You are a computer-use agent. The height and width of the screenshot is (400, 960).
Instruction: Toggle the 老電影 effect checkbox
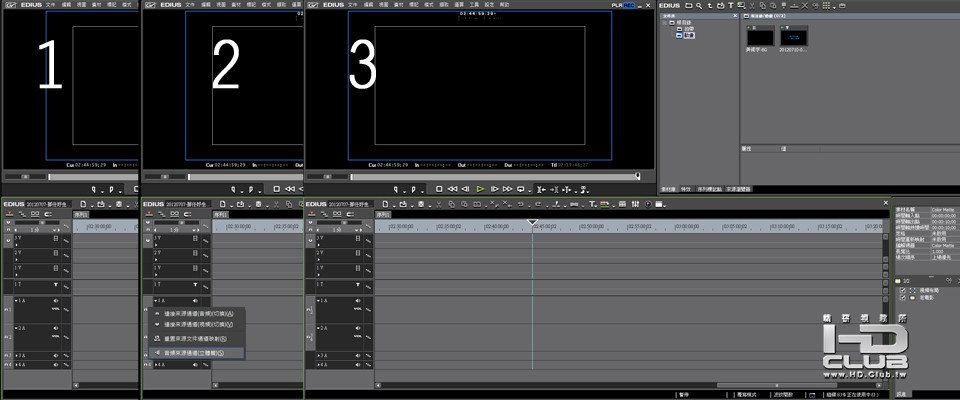click(x=902, y=297)
